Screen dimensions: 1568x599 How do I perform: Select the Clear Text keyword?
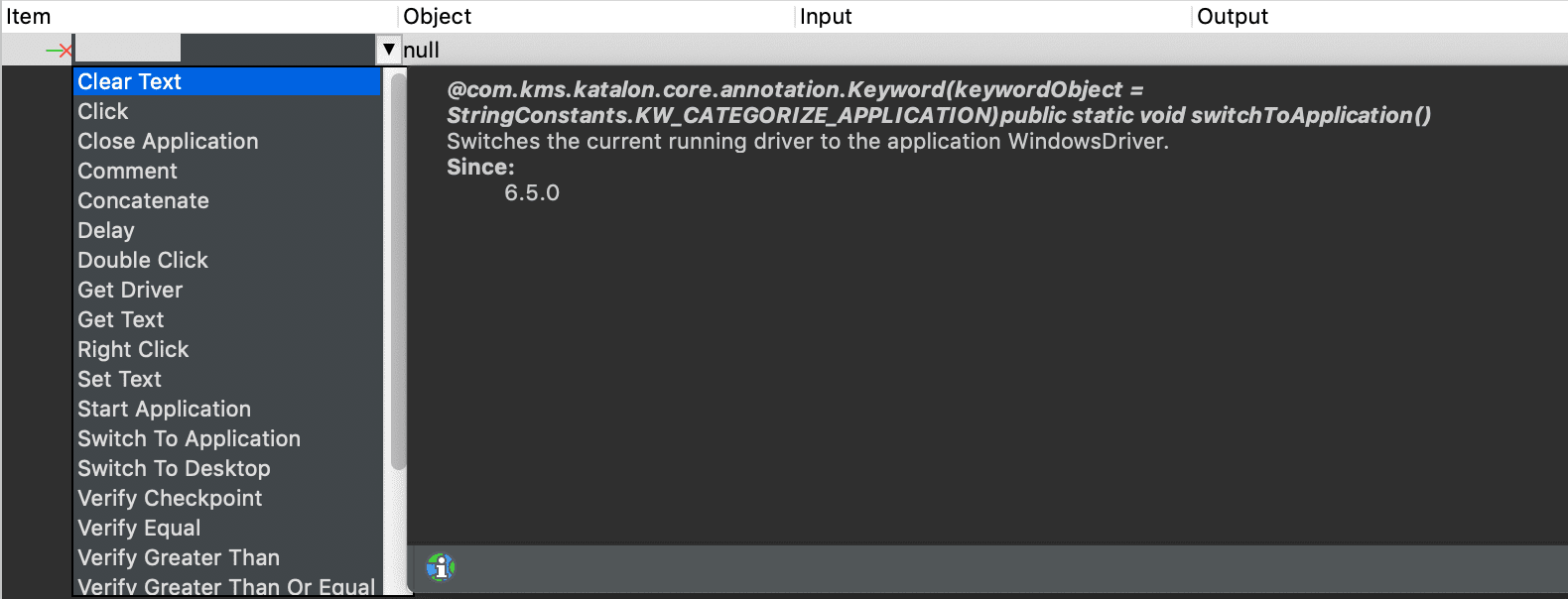[x=129, y=81]
